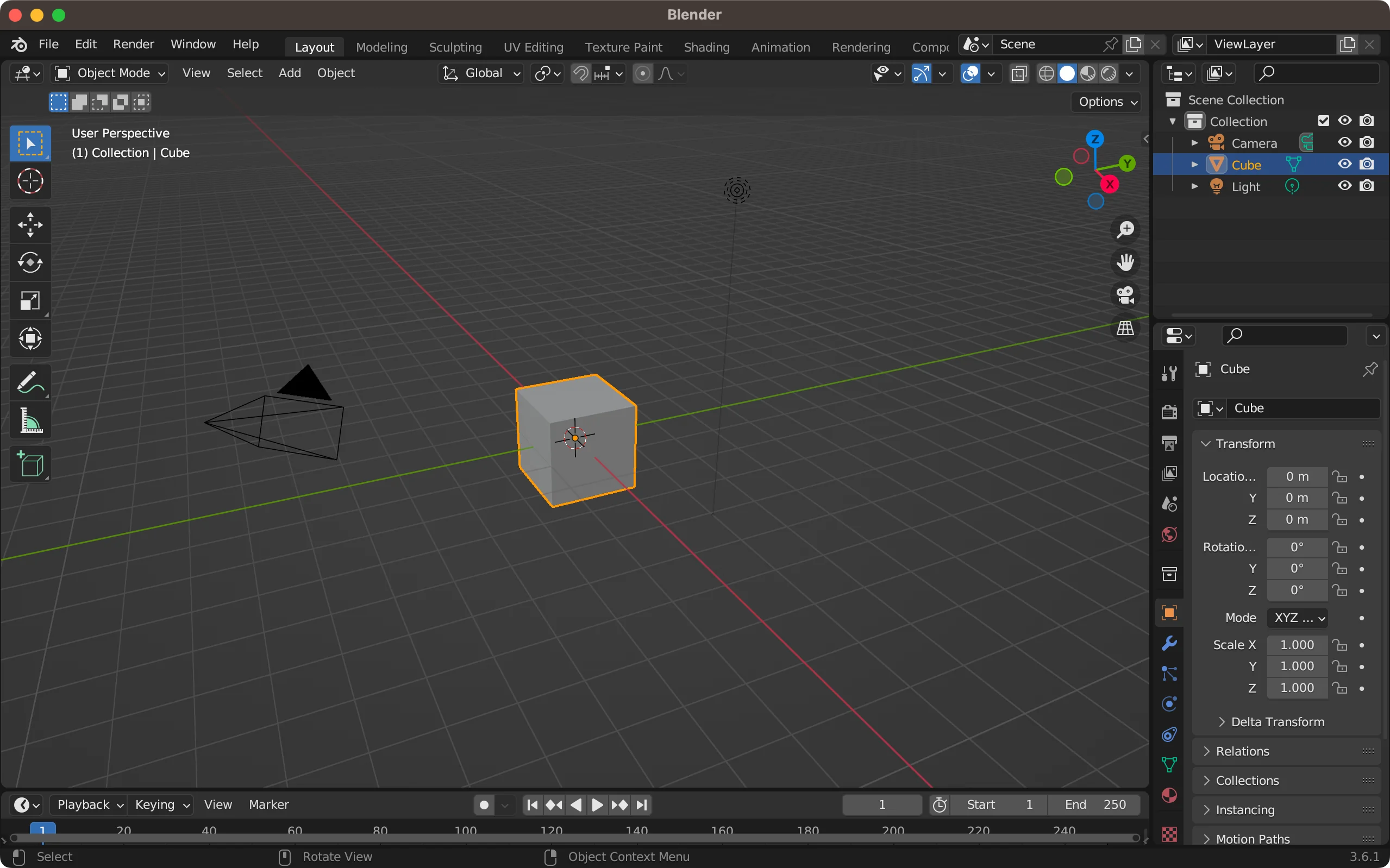Viewport: 1390px width, 868px height.
Task: Activate the Annotate pencil tool
Action: [x=30, y=382]
